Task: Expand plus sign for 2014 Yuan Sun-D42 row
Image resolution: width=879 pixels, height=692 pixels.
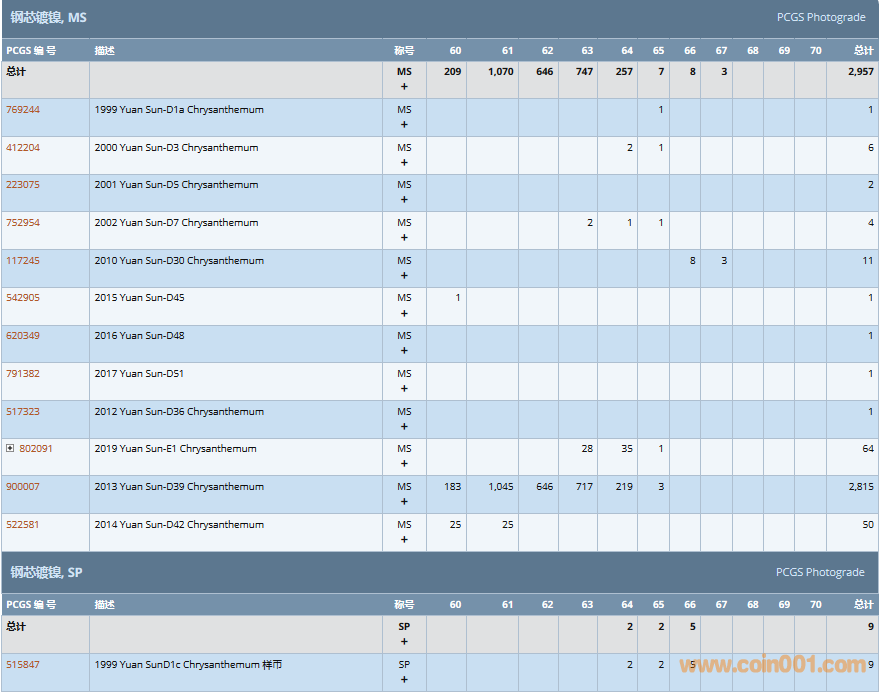Action: (x=404, y=540)
